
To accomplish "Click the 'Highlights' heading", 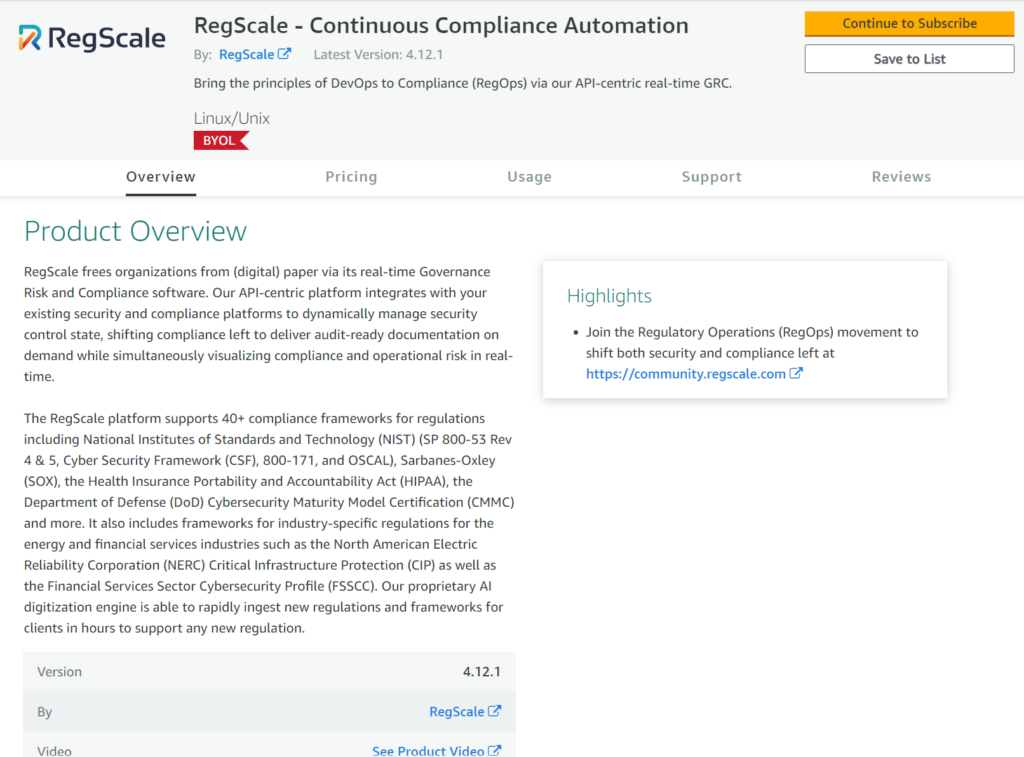I will pyautogui.click(x=609, y=296).
